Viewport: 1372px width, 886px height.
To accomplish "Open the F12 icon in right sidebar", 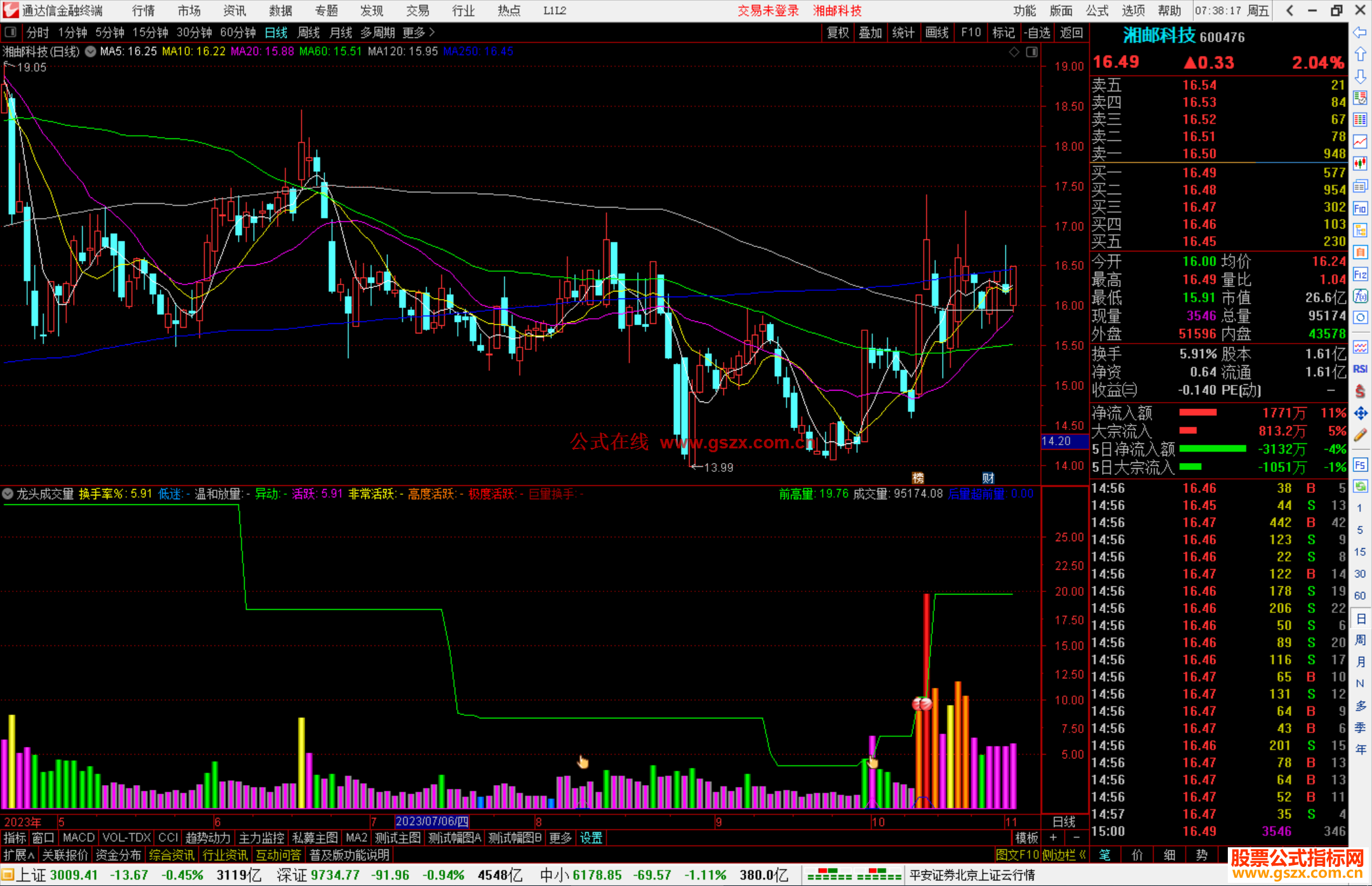I will coord(1360,274).
